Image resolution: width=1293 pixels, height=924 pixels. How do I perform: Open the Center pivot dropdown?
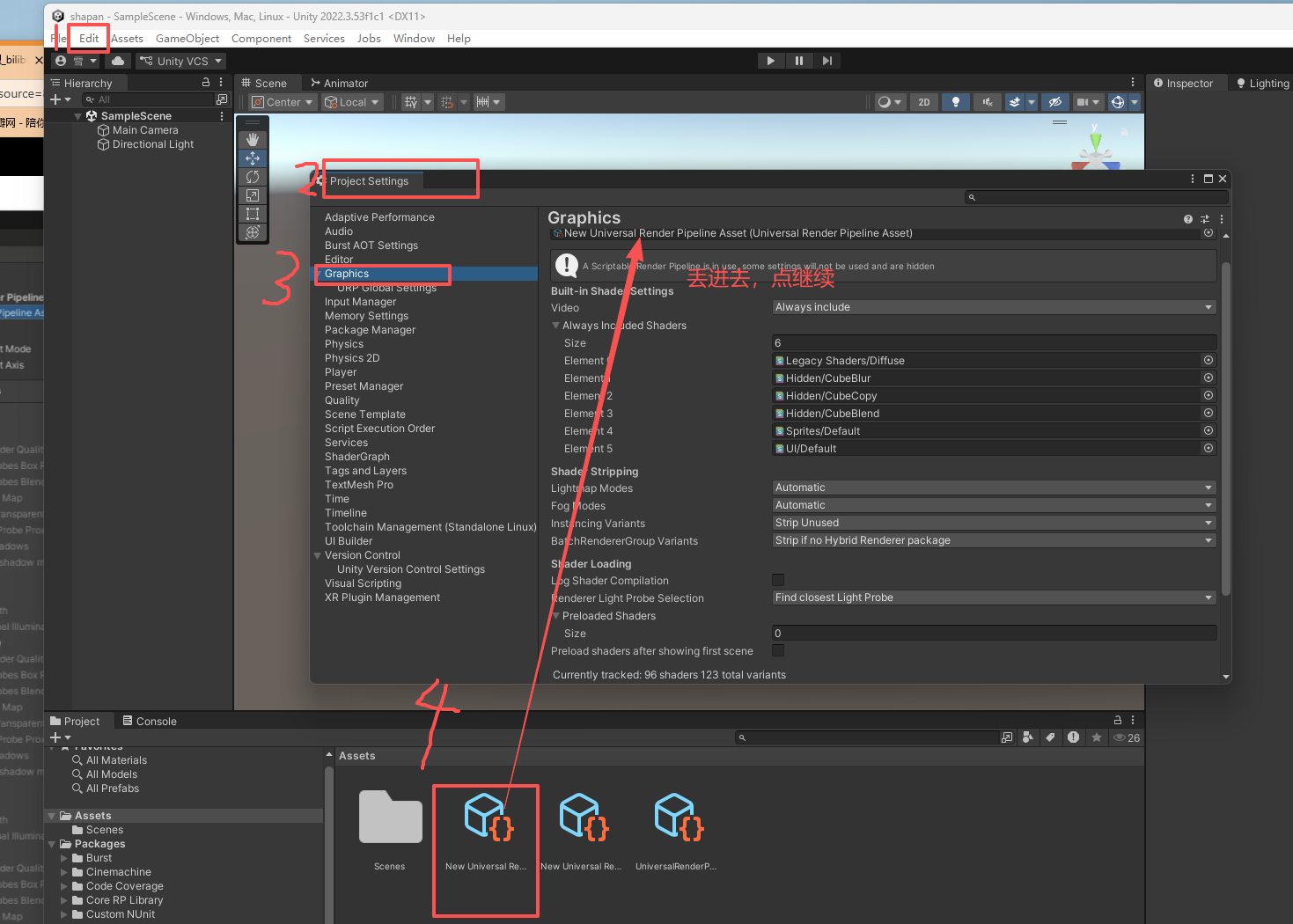point(283,102)
